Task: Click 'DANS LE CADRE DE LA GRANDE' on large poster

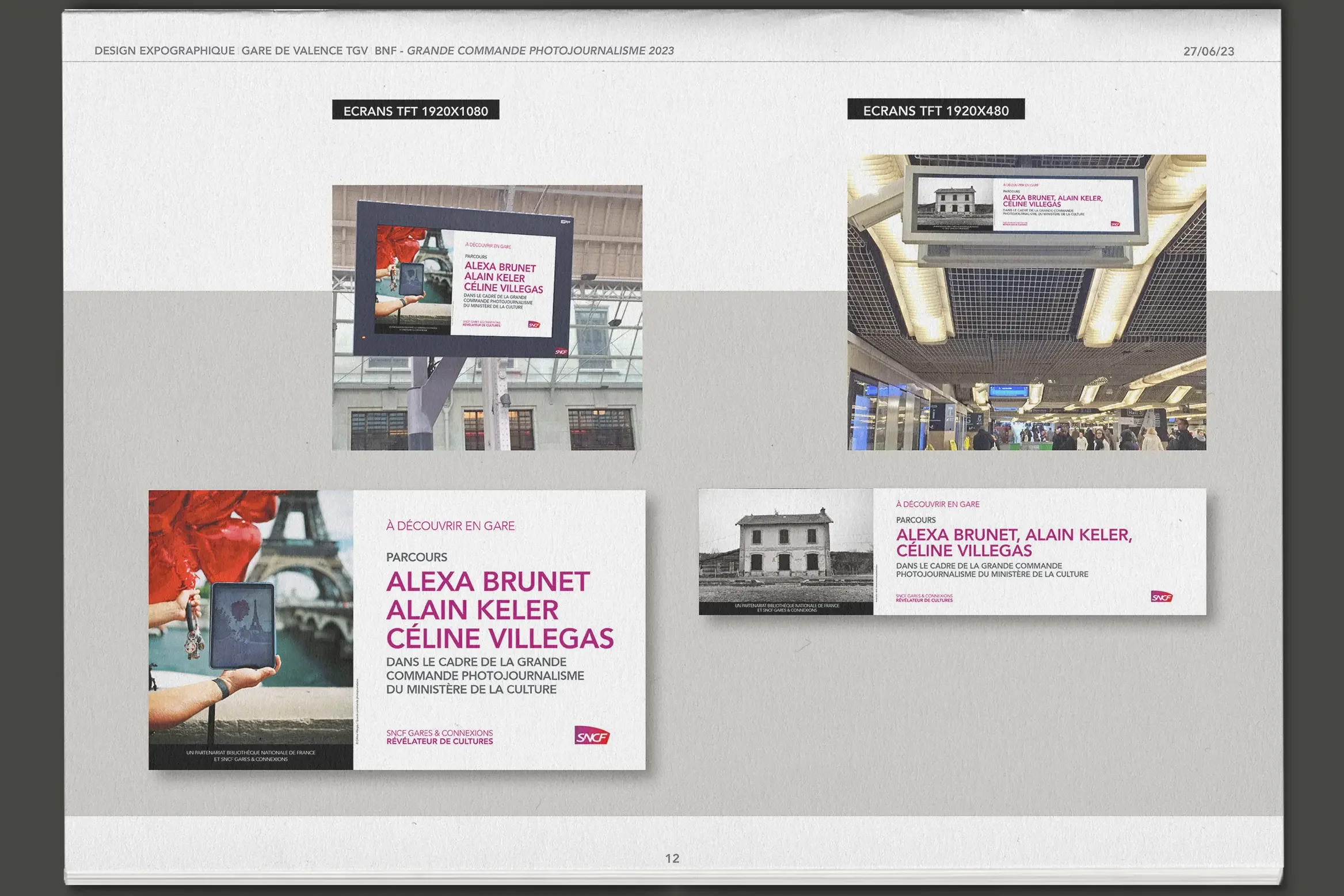Action: [x=477, y=662]
